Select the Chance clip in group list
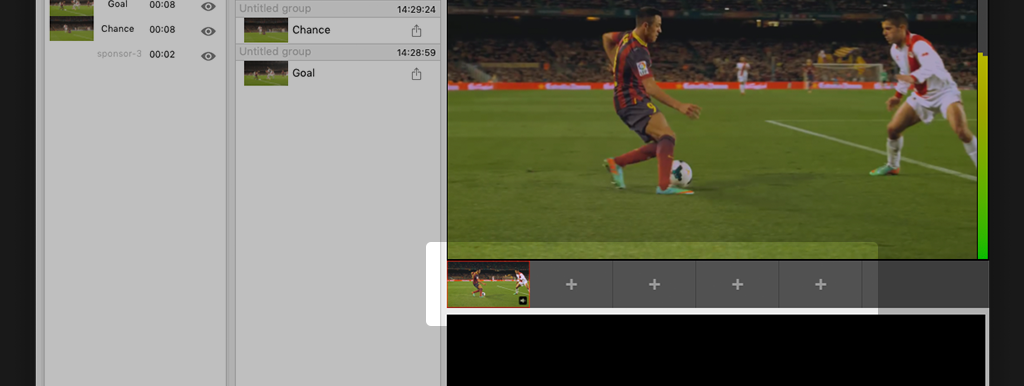The height and width of the screenshot is (386, 1024). tap(338, 30)
